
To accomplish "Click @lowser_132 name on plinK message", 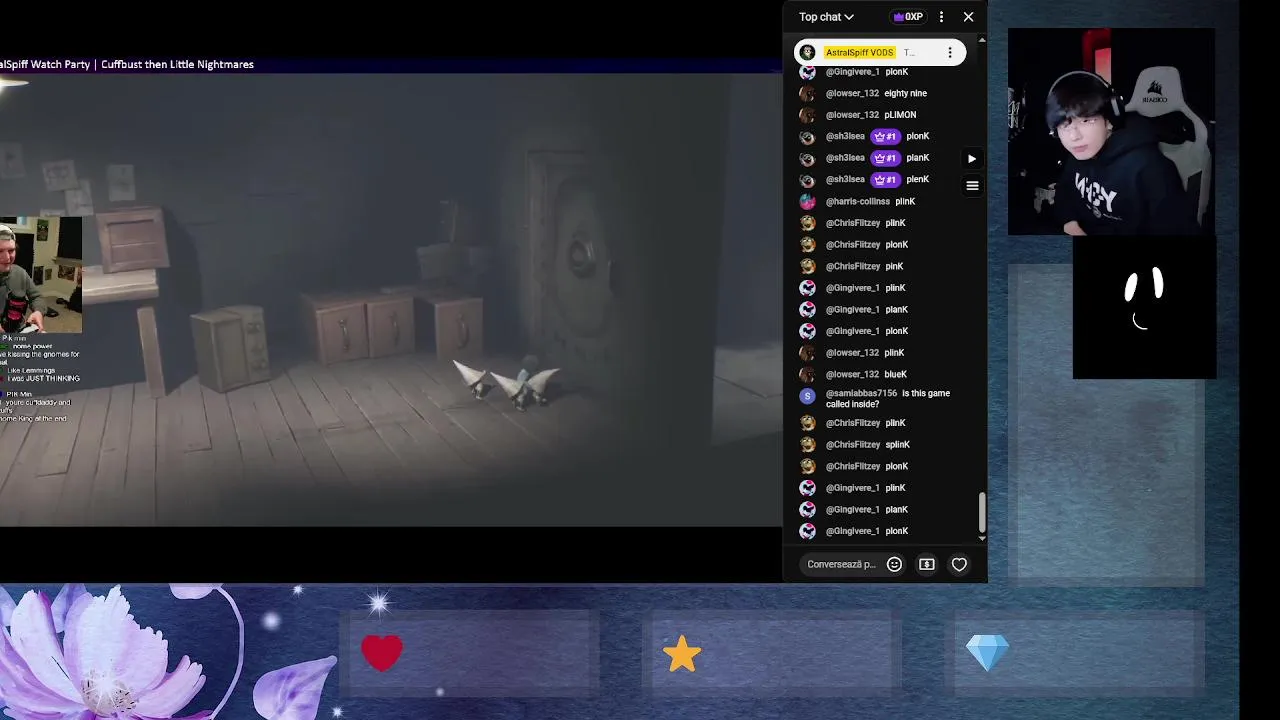I will pos(852,352).
